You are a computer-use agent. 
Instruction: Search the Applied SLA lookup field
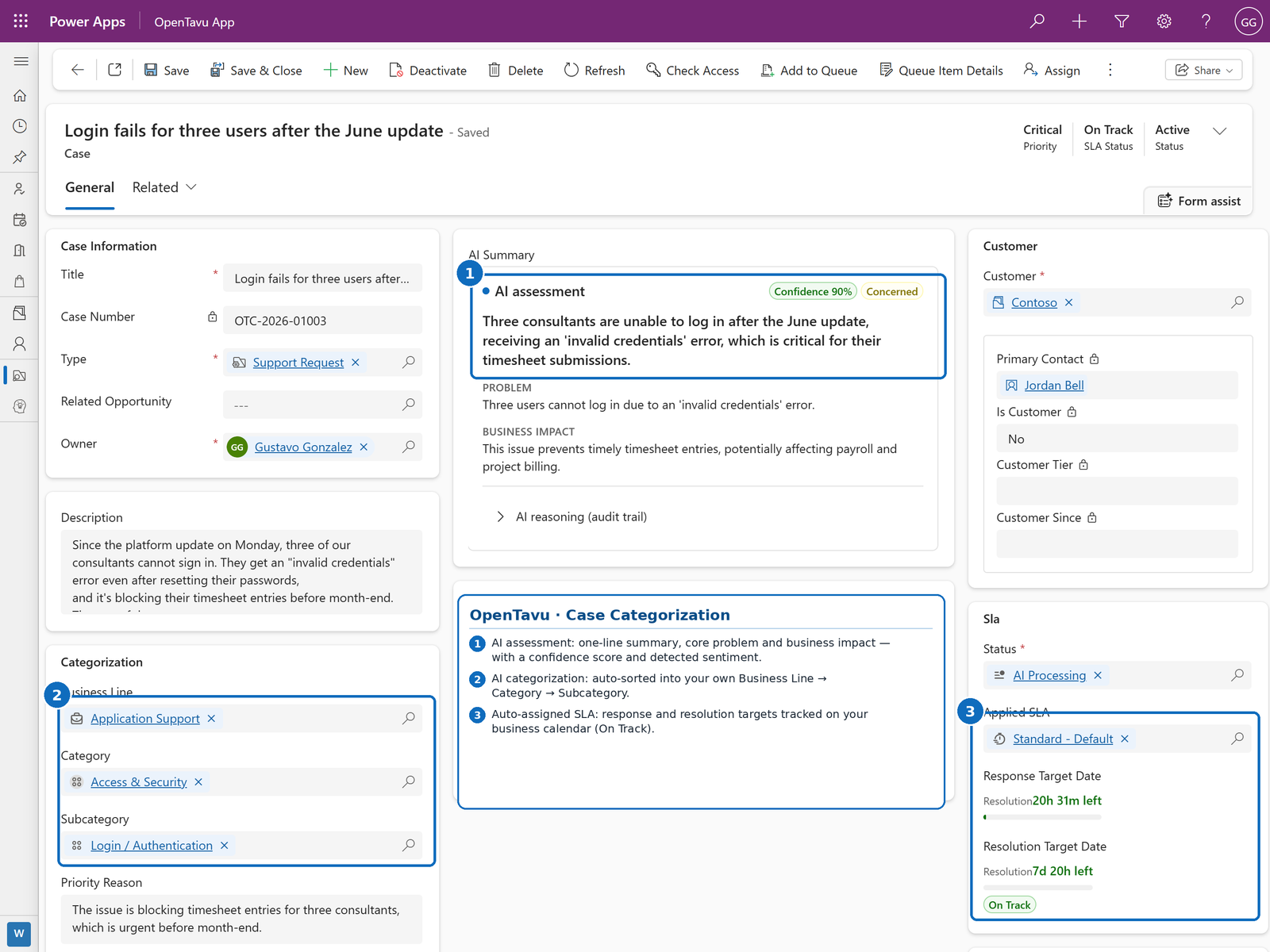pyautogui.click(x=1237, y=739)
